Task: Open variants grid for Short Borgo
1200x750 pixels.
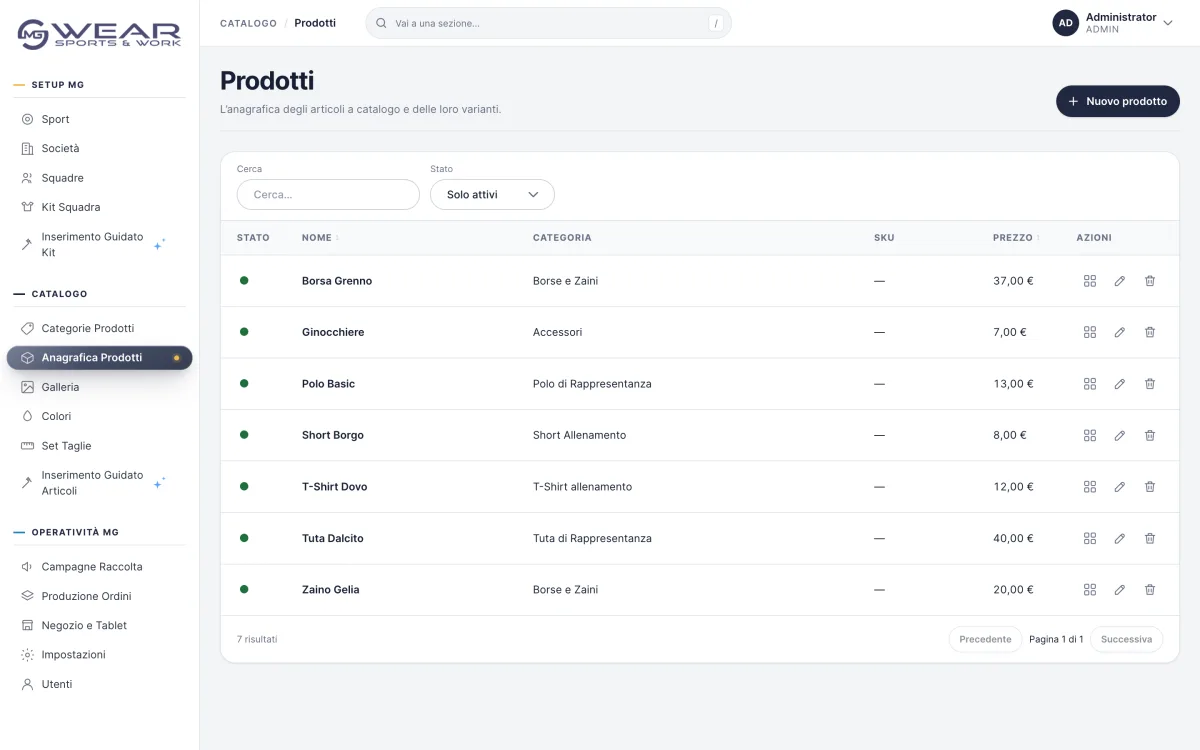Action: tap(1090, 435)
